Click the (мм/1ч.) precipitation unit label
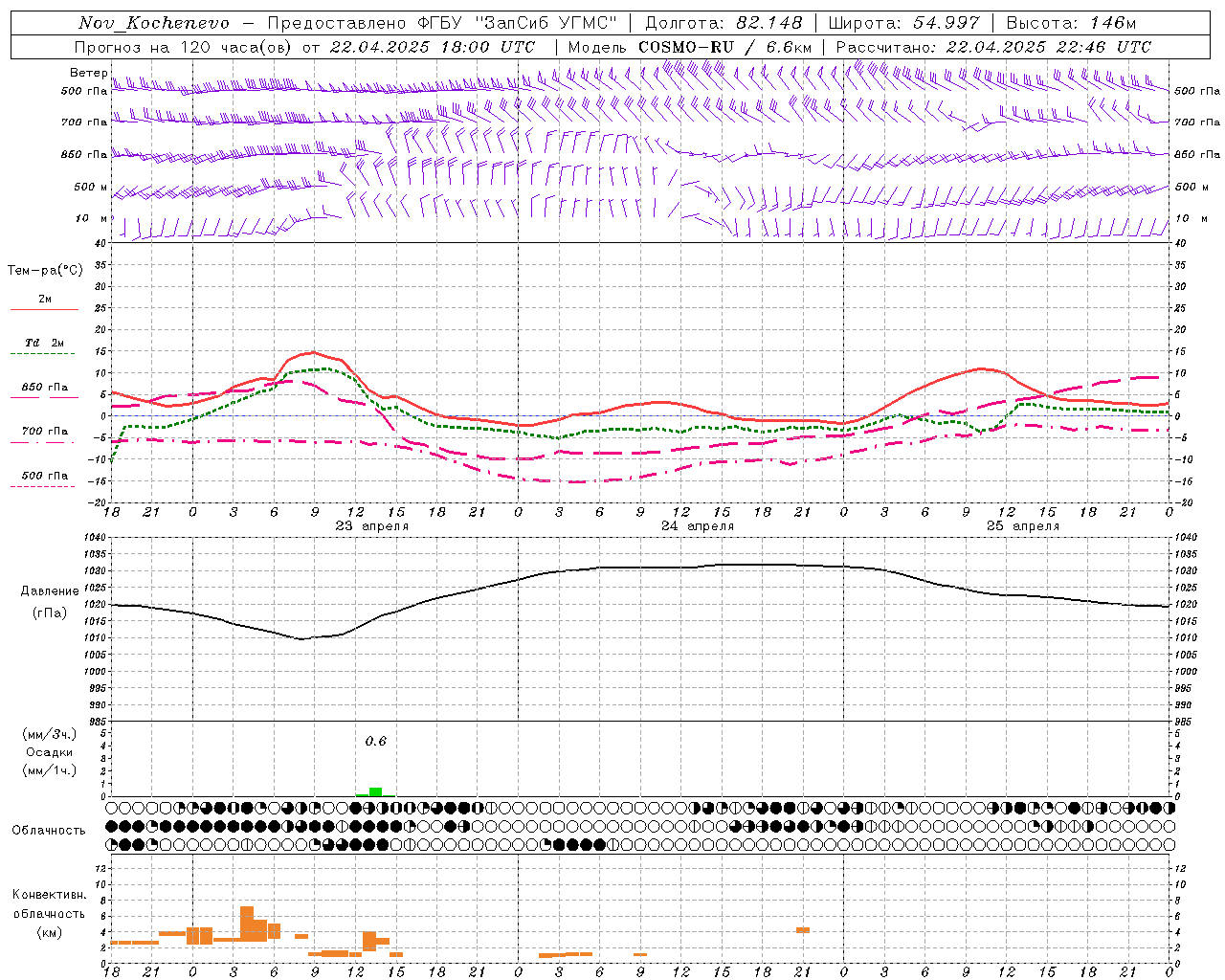The width and height of the screenshot is (1225, 980). [x=50, y=770]
